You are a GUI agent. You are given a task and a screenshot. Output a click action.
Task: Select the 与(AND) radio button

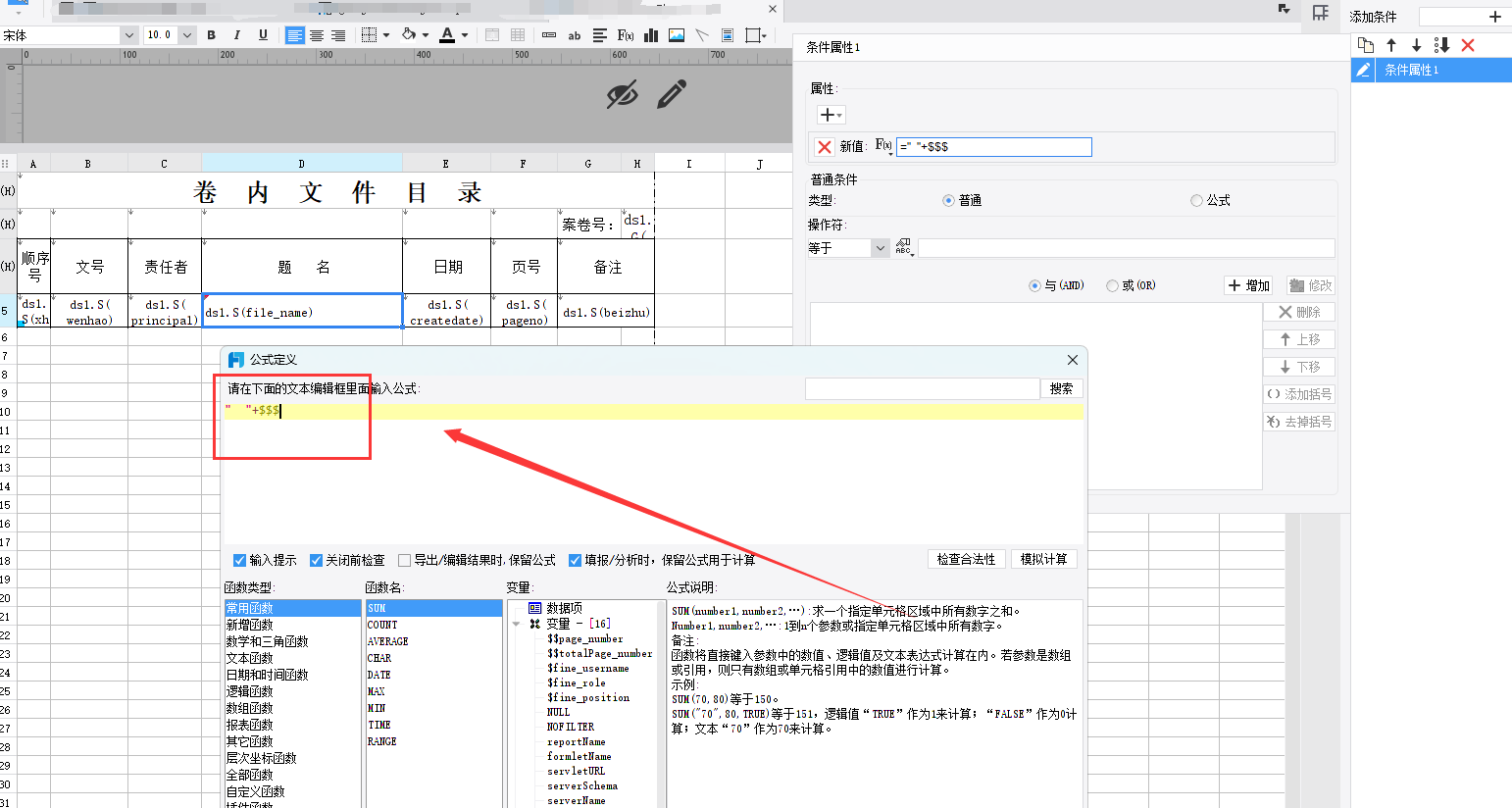tap(1034, 286)
